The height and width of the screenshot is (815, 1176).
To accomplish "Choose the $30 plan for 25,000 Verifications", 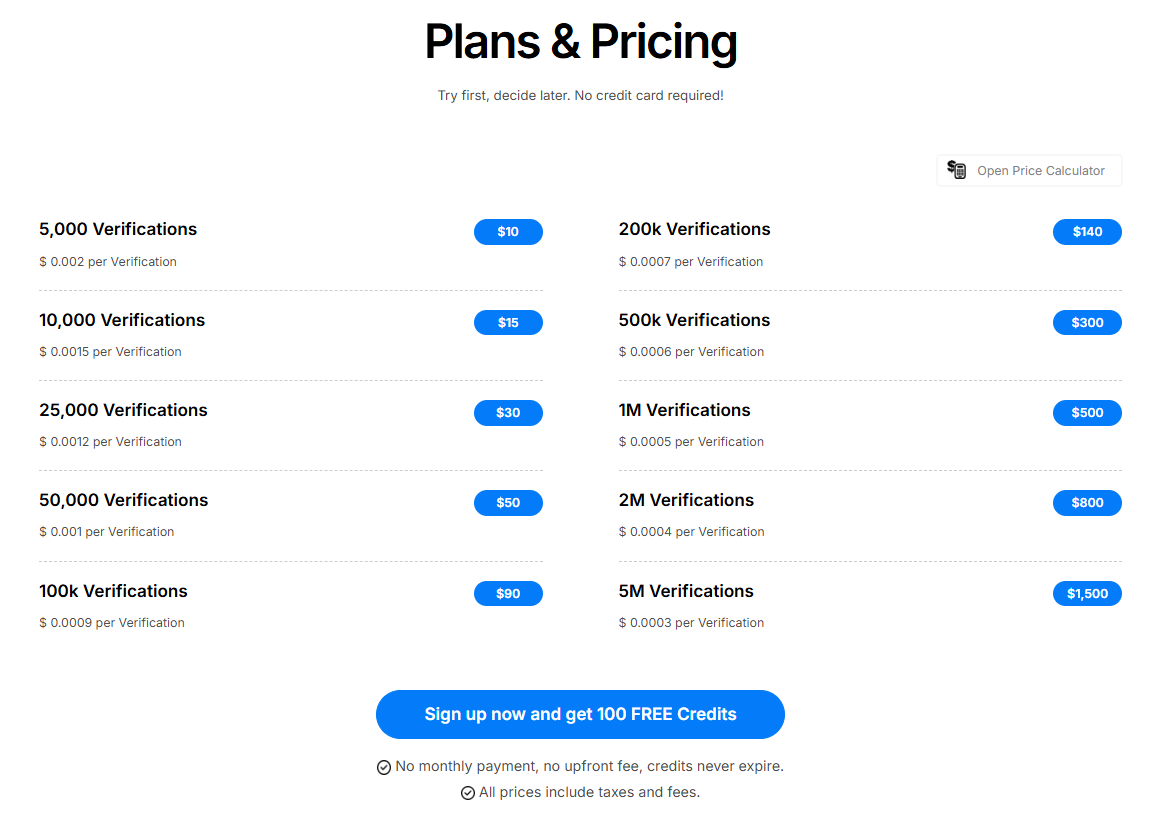I will point(508,412).
